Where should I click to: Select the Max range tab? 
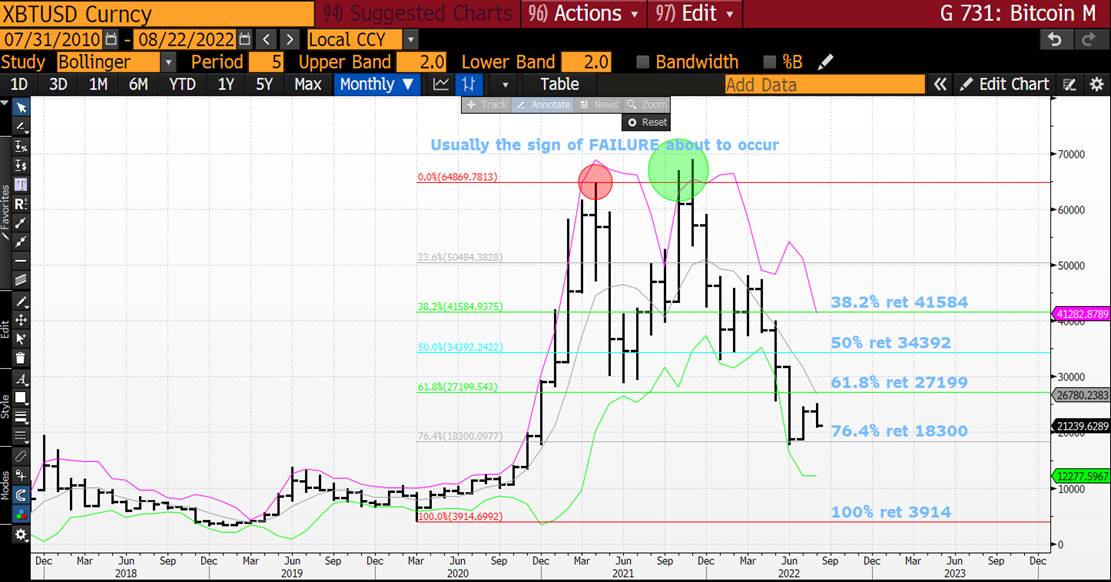[308, 84]
